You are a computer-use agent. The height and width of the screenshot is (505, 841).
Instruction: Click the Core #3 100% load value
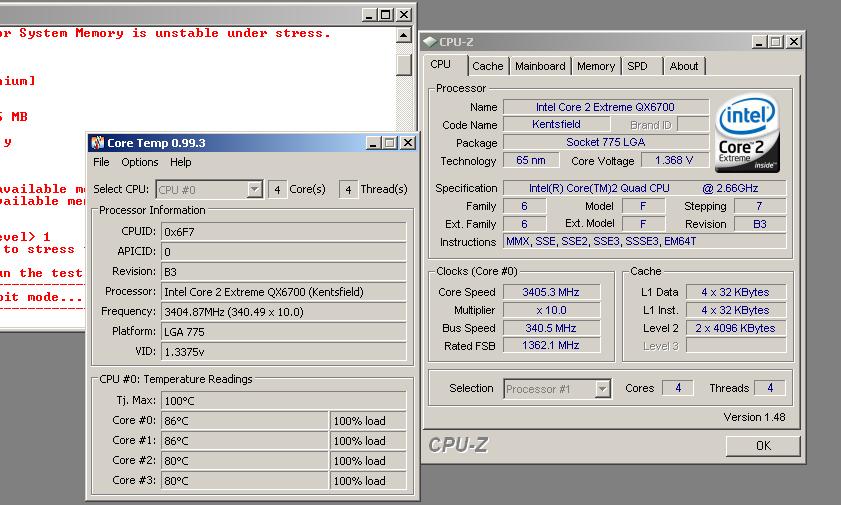368,481
